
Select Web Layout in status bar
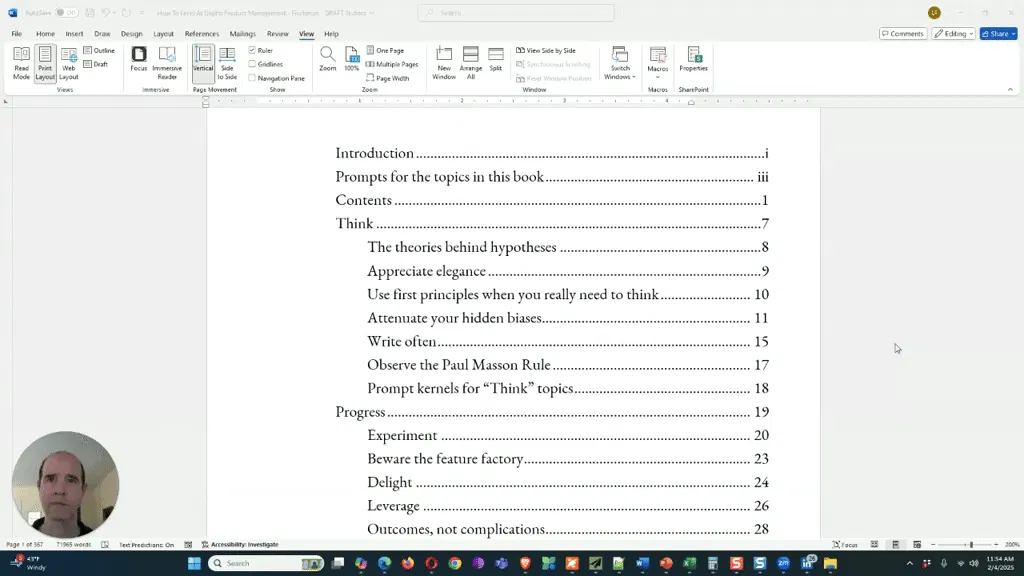tap(917, 544)
